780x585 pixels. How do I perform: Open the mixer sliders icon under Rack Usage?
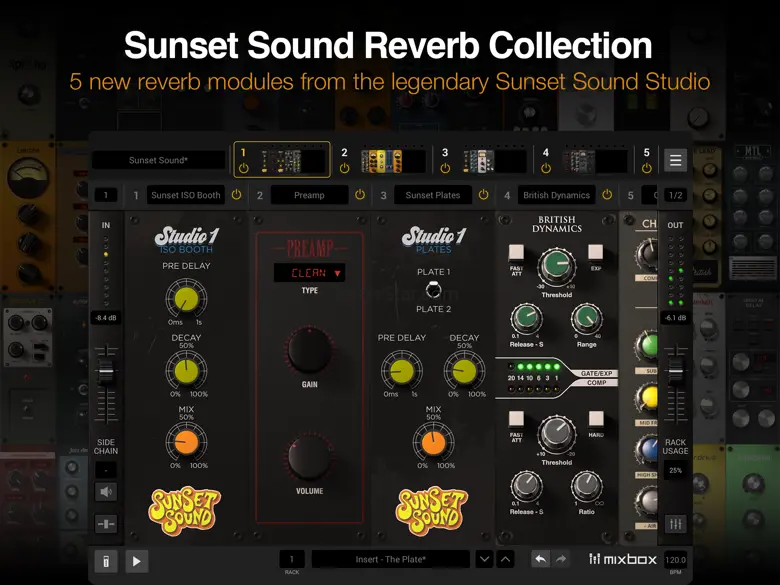675,523
